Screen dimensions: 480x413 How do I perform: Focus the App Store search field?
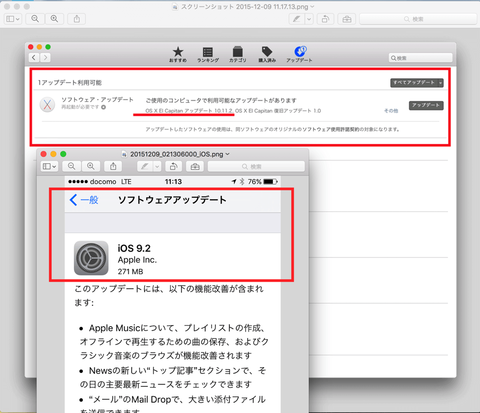[420, 58]
